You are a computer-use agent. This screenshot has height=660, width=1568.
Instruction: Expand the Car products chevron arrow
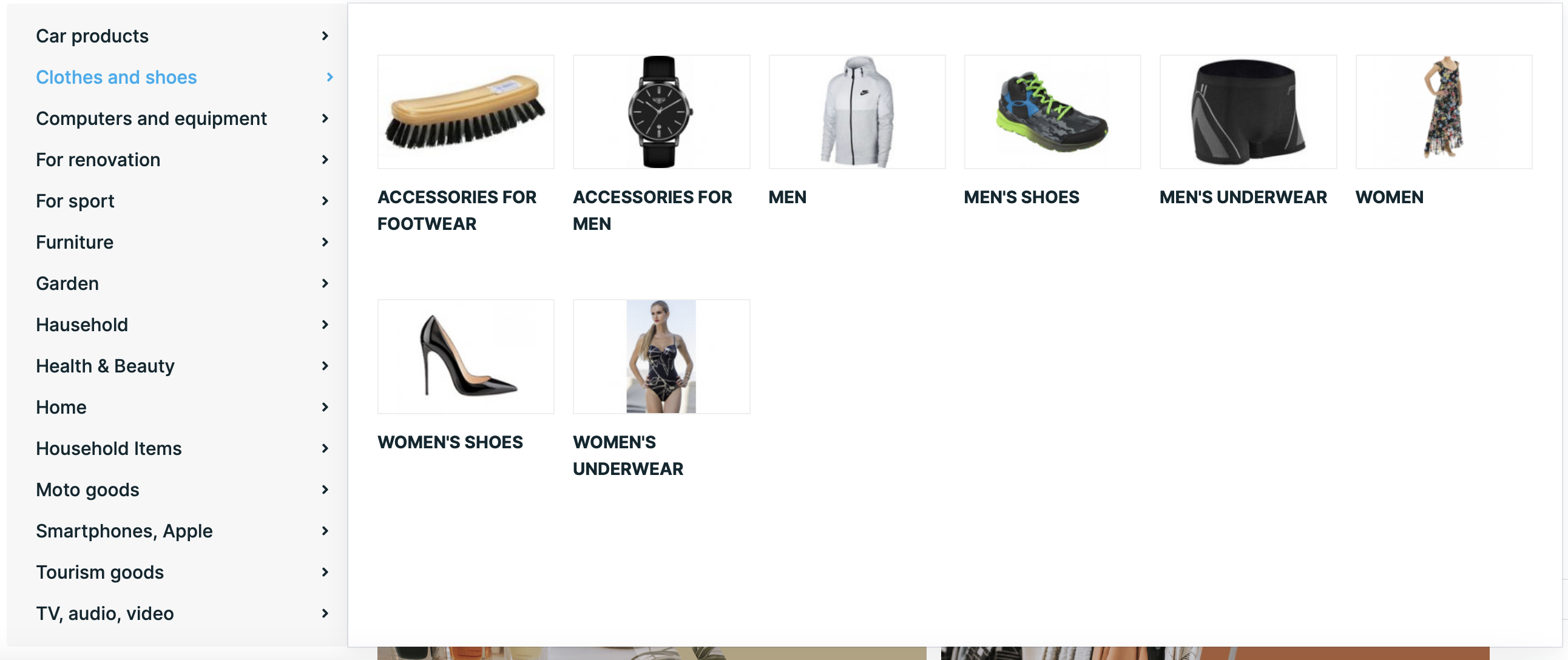(x=325, y=36)
